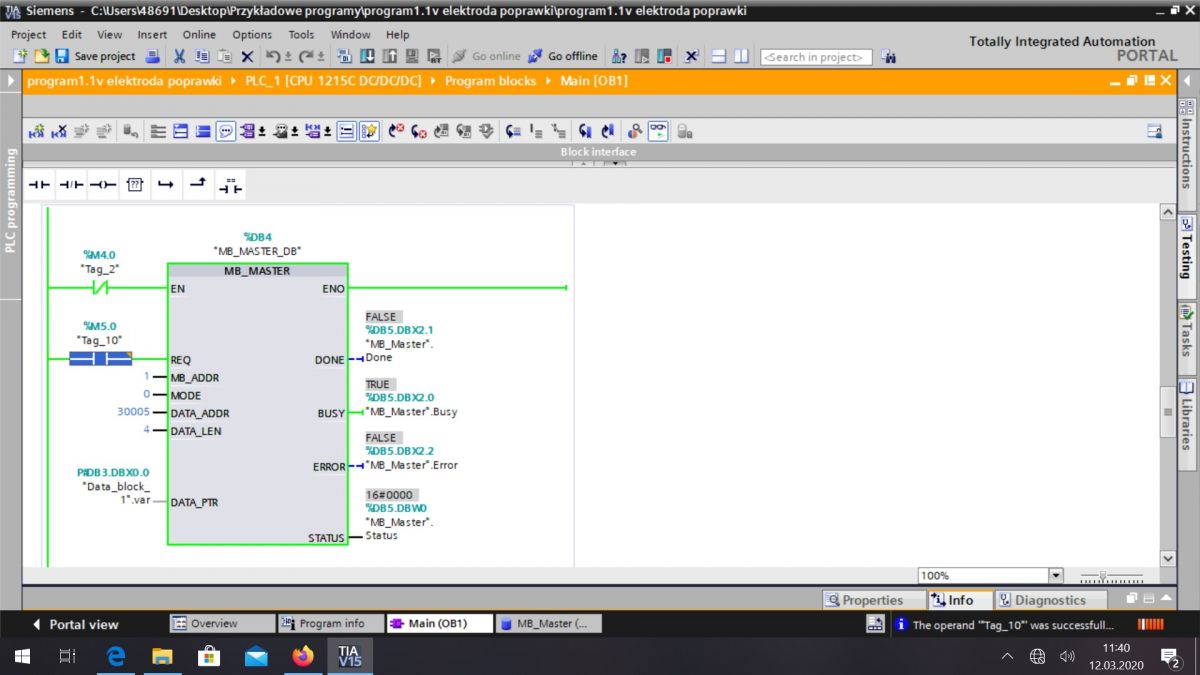Expand the block interface arrow
This screenshot has height=675, width=1200.
pyautogui.click(x=613, y=163)
